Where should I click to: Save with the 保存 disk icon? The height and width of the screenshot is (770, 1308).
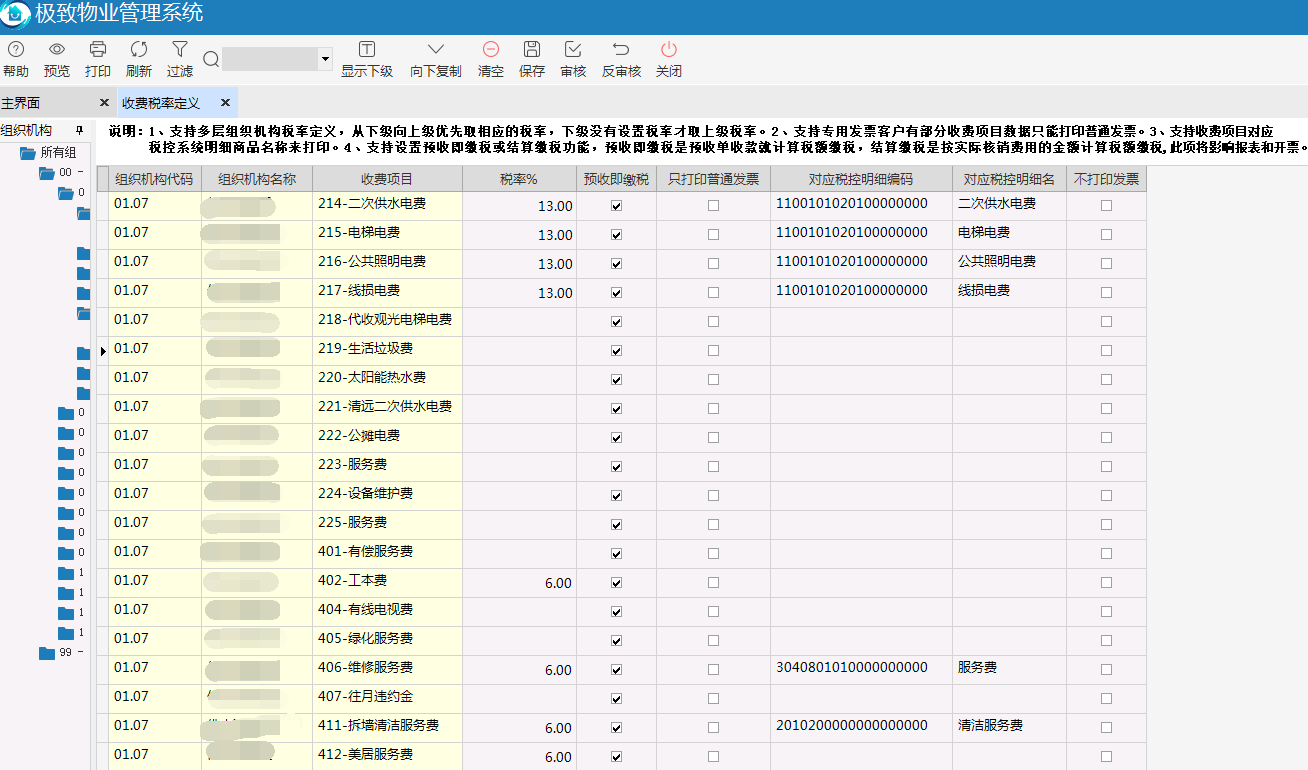pos(532,49)
